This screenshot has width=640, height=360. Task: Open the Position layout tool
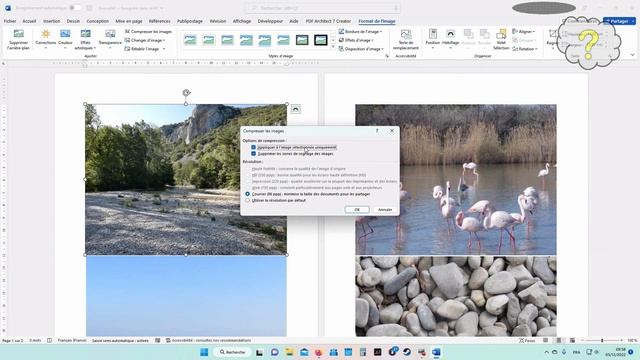click(x=433, y=40)
